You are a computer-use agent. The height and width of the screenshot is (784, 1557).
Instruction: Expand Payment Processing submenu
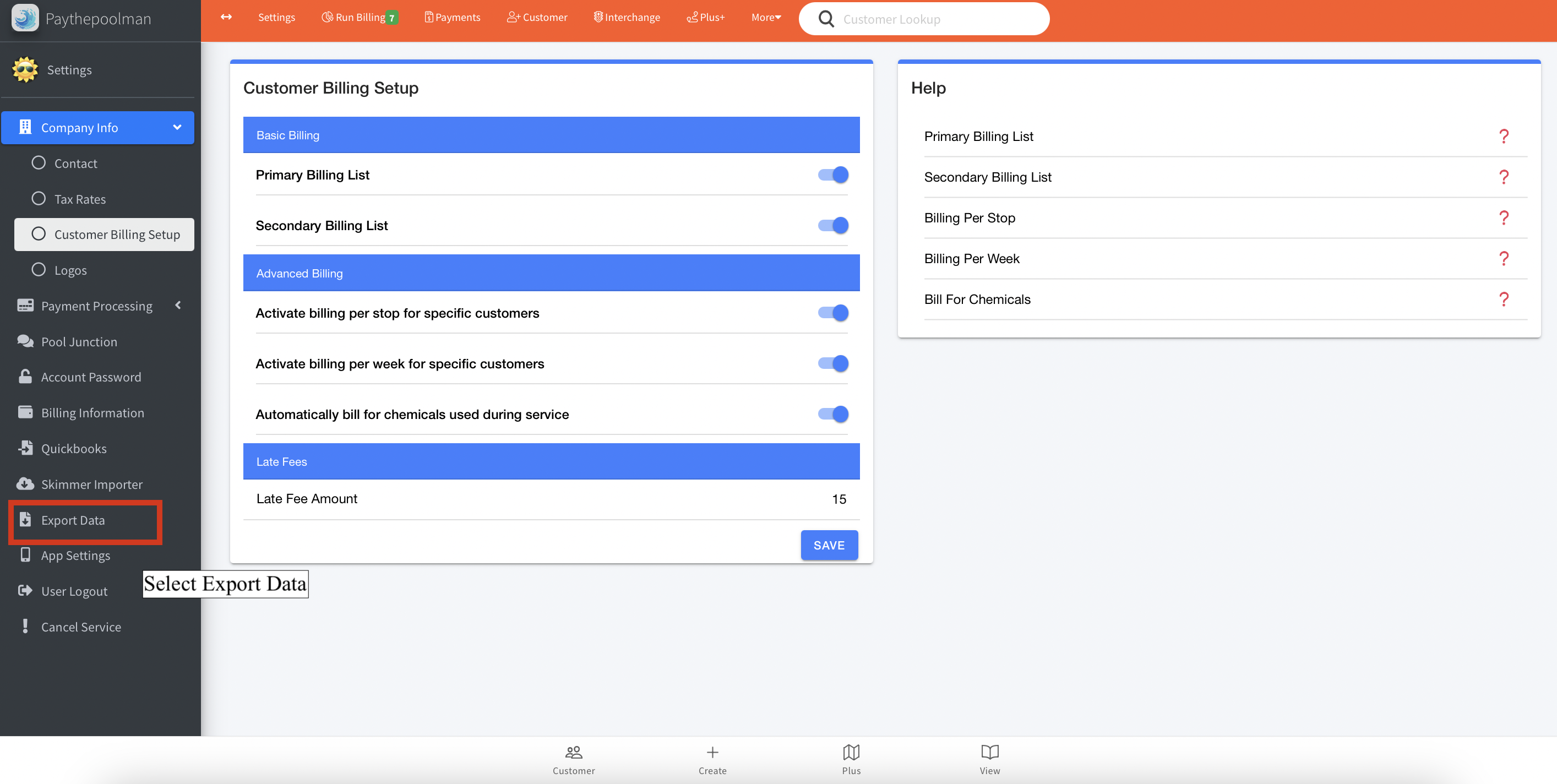coord(178,305)
